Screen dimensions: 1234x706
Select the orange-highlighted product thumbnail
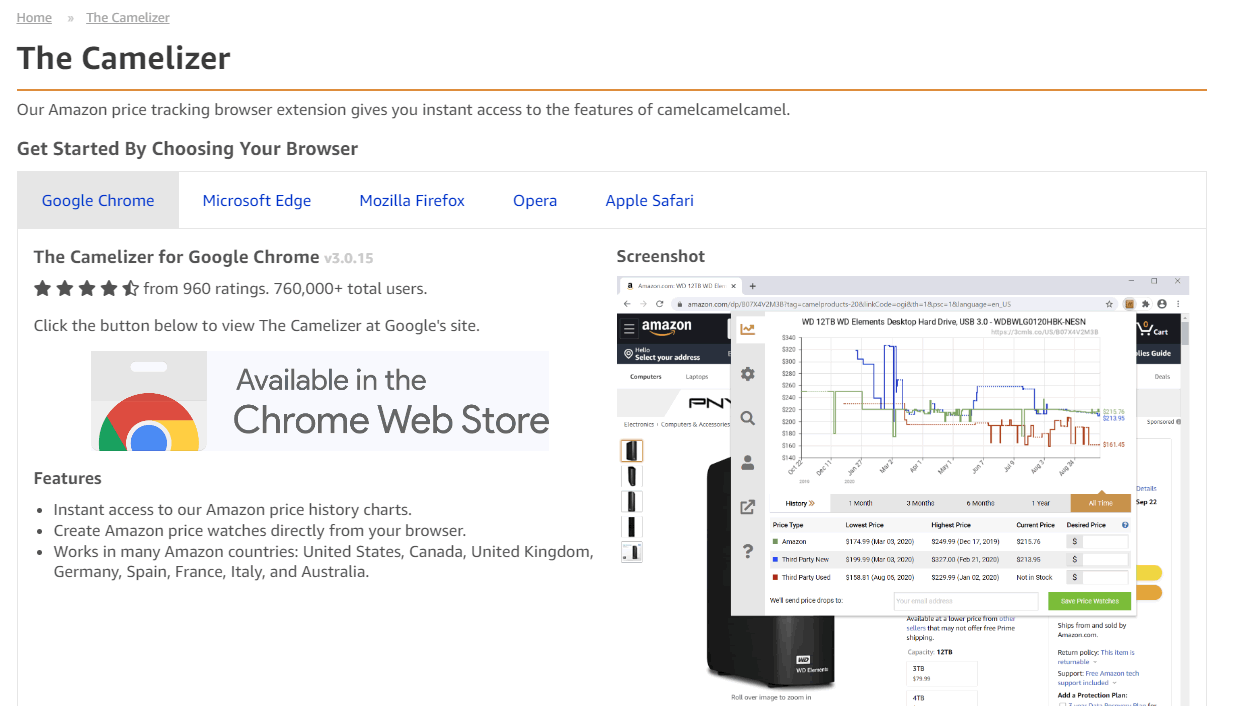tap(631, 451)
